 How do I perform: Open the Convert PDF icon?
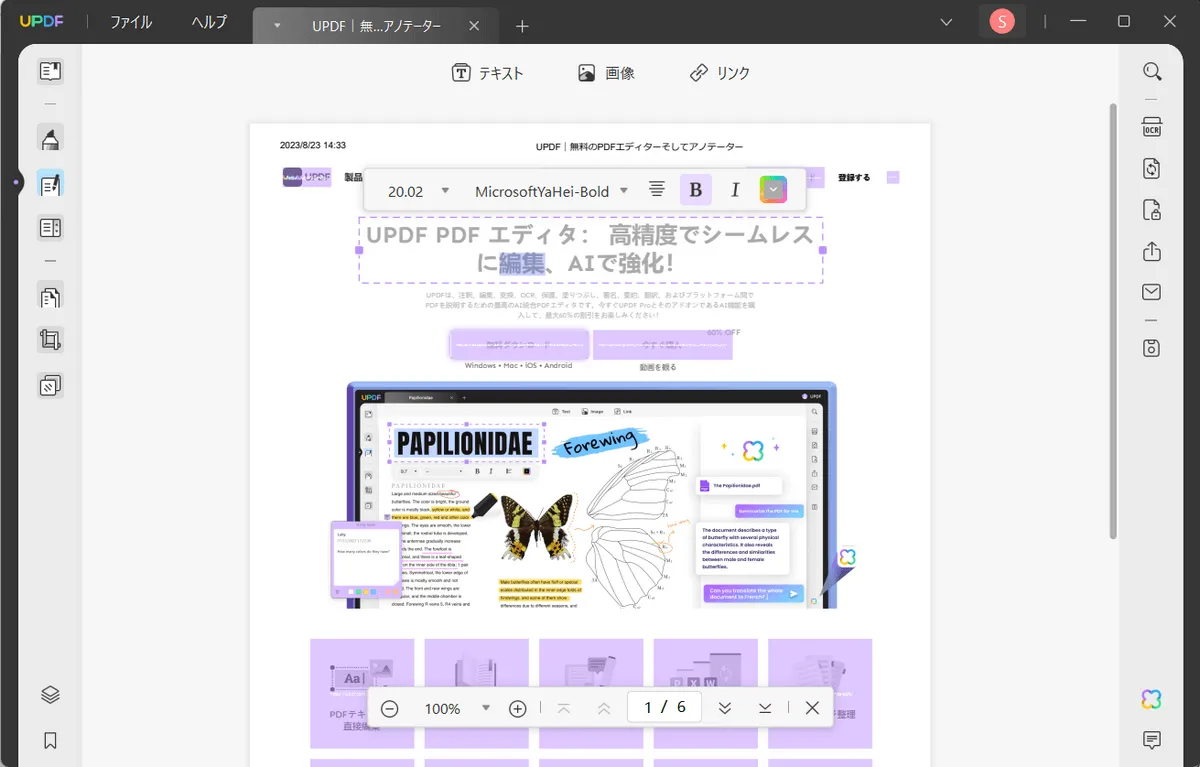pyautogui.click(x=1152, y=168)
